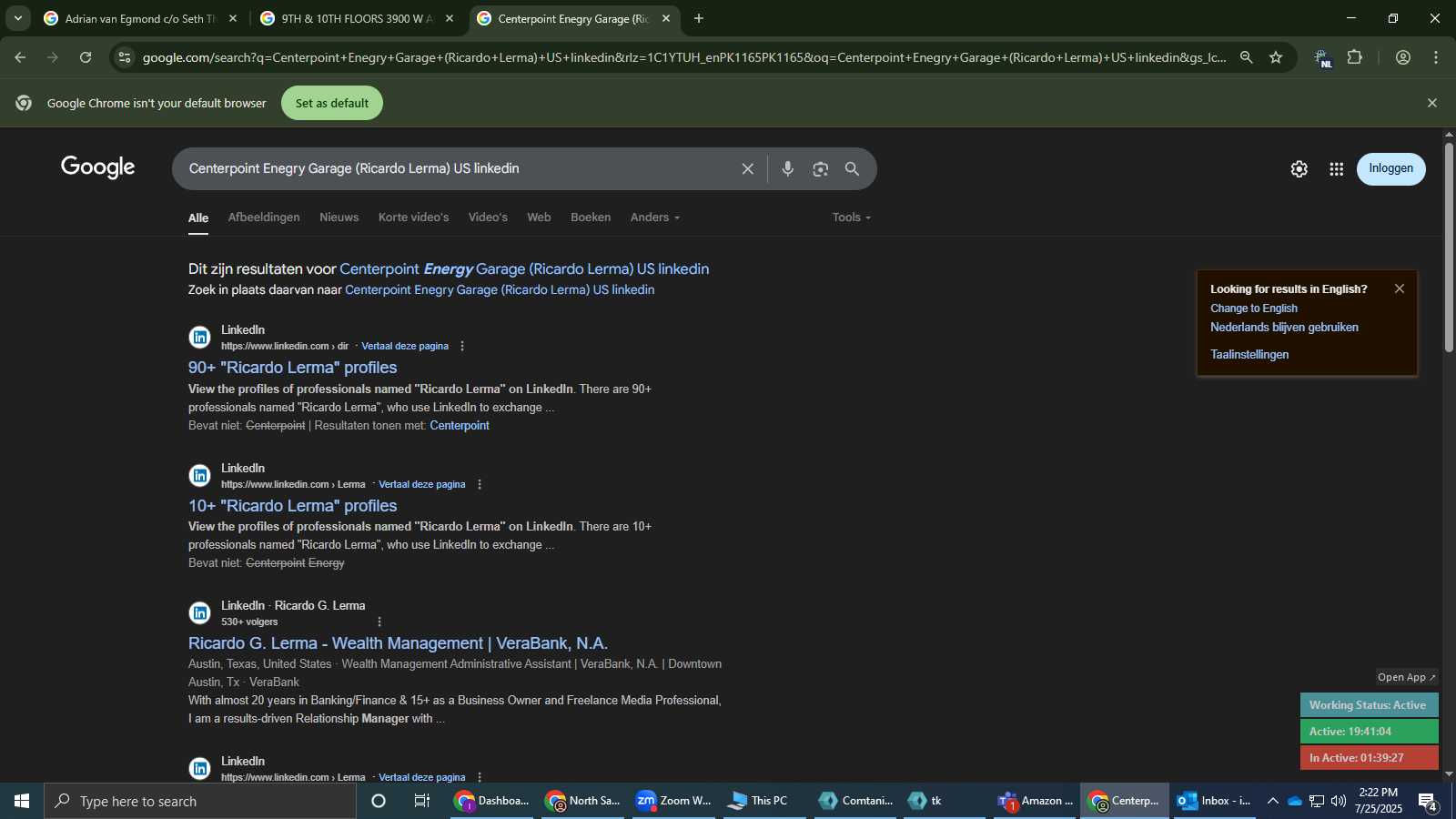Image resolution: width=1456 pixels, height=819 pixels.
Task: Open the tab search dropdown
Action: [x=17, y=18]
